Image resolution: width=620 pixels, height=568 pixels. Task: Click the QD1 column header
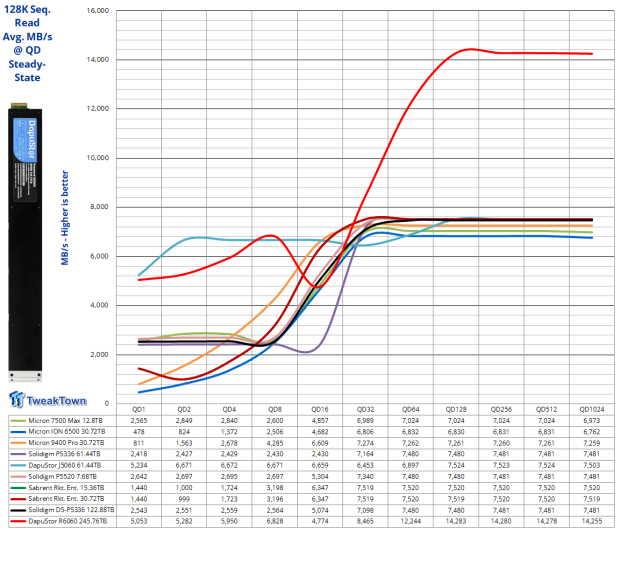[139, 409]
